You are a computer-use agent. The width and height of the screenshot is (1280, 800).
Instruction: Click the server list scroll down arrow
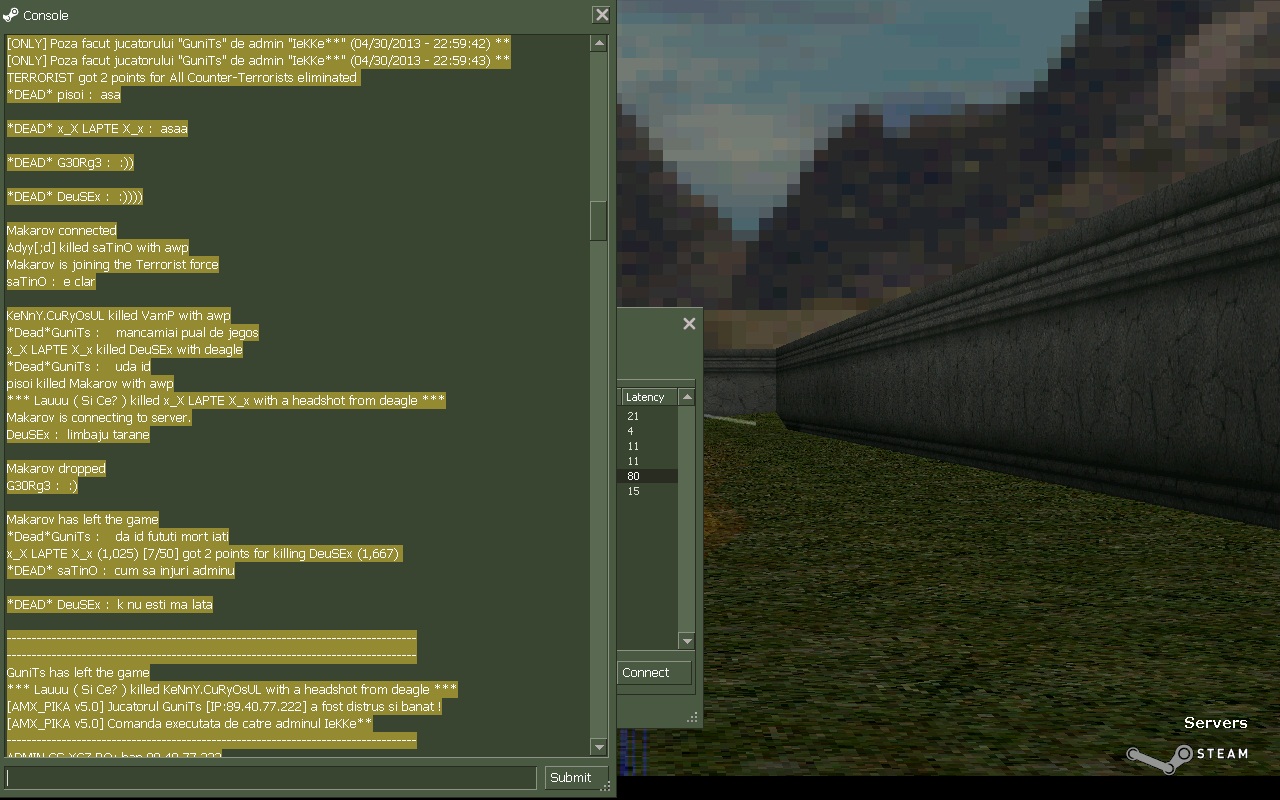coord(686,640)
